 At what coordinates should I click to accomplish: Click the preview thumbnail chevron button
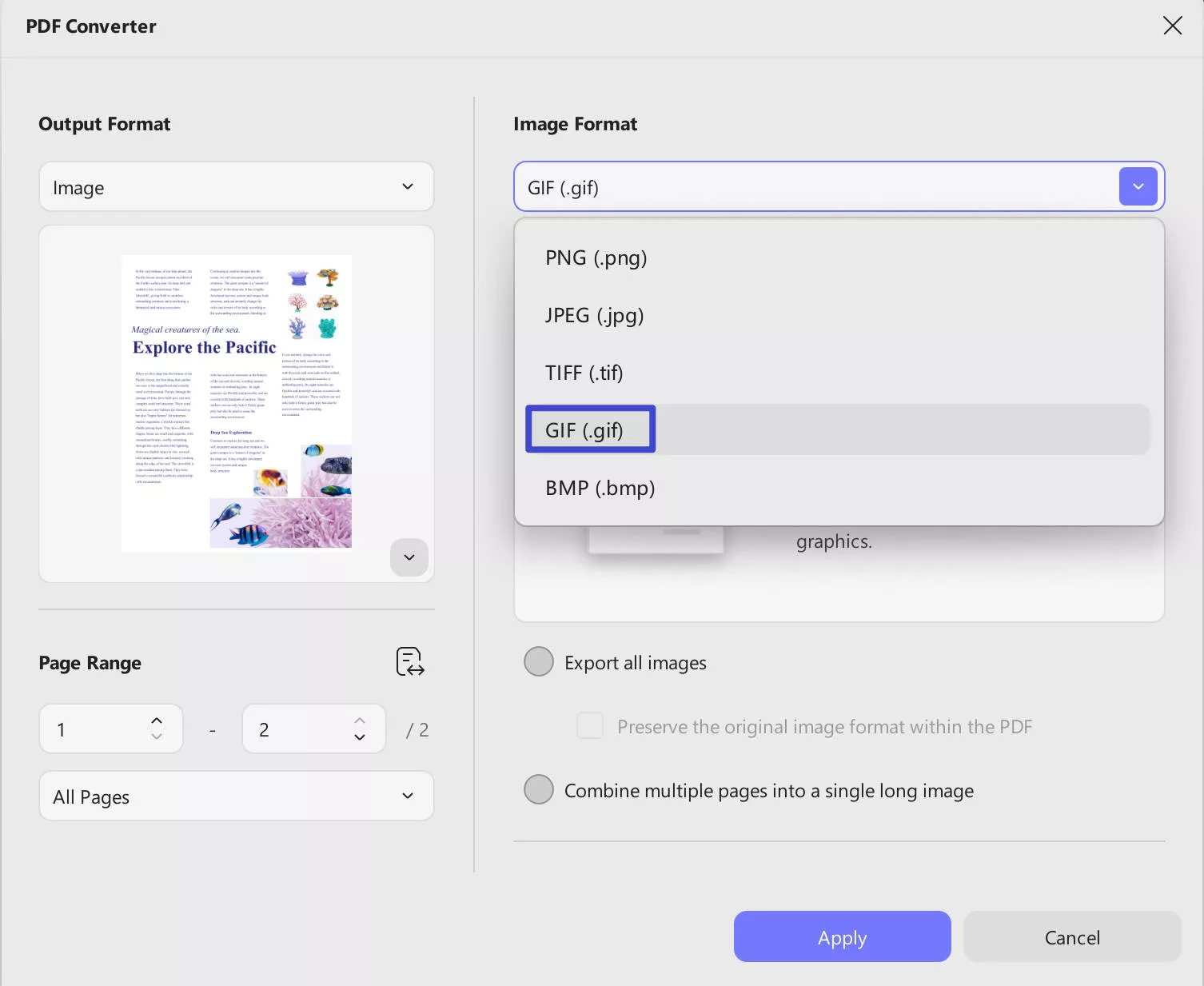coord(409,557)
